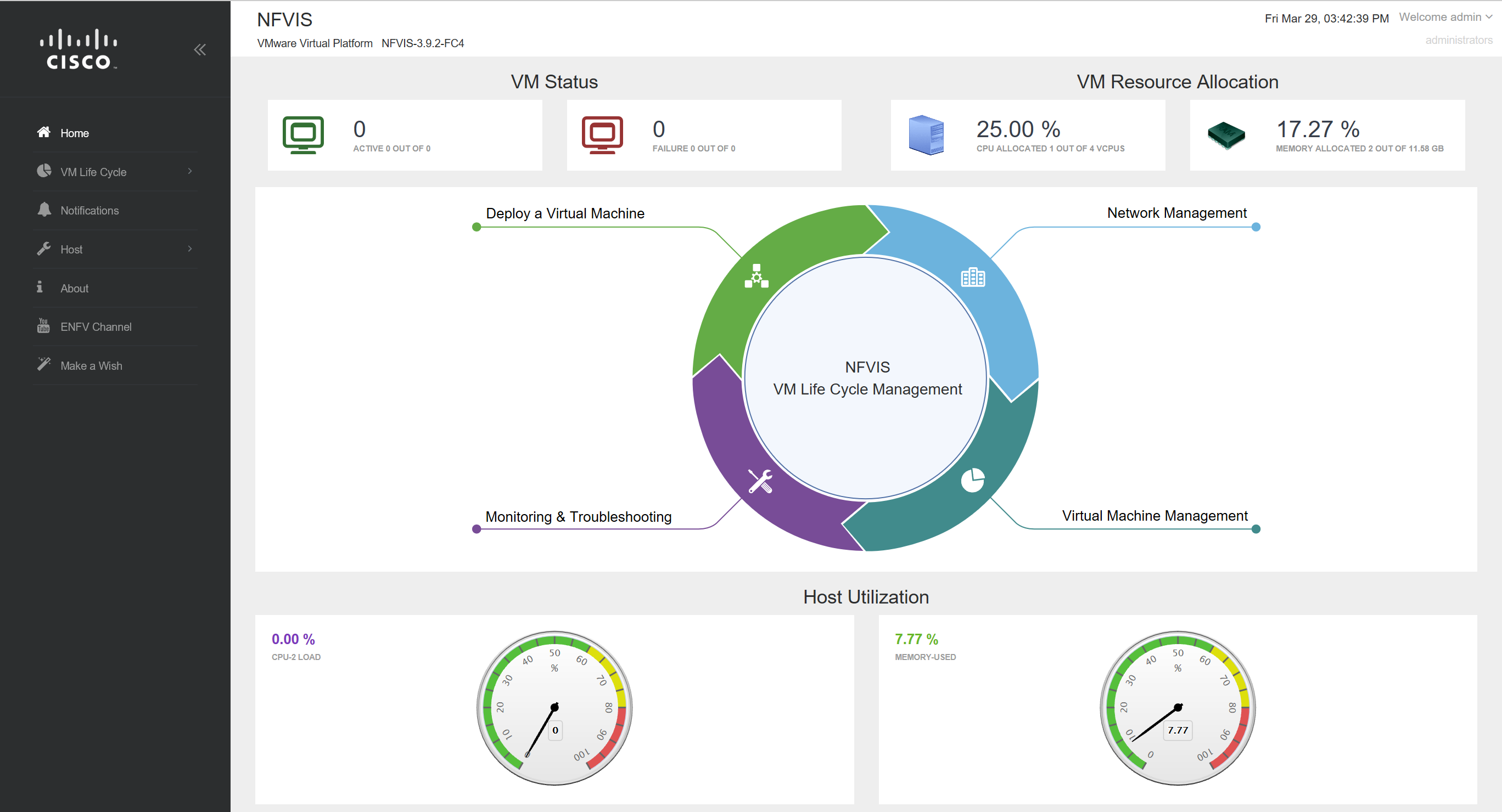The height and width of the screenshot is (812, 1502).
Task: Click the 7.77 % memory used value
Action: (917, 639)
